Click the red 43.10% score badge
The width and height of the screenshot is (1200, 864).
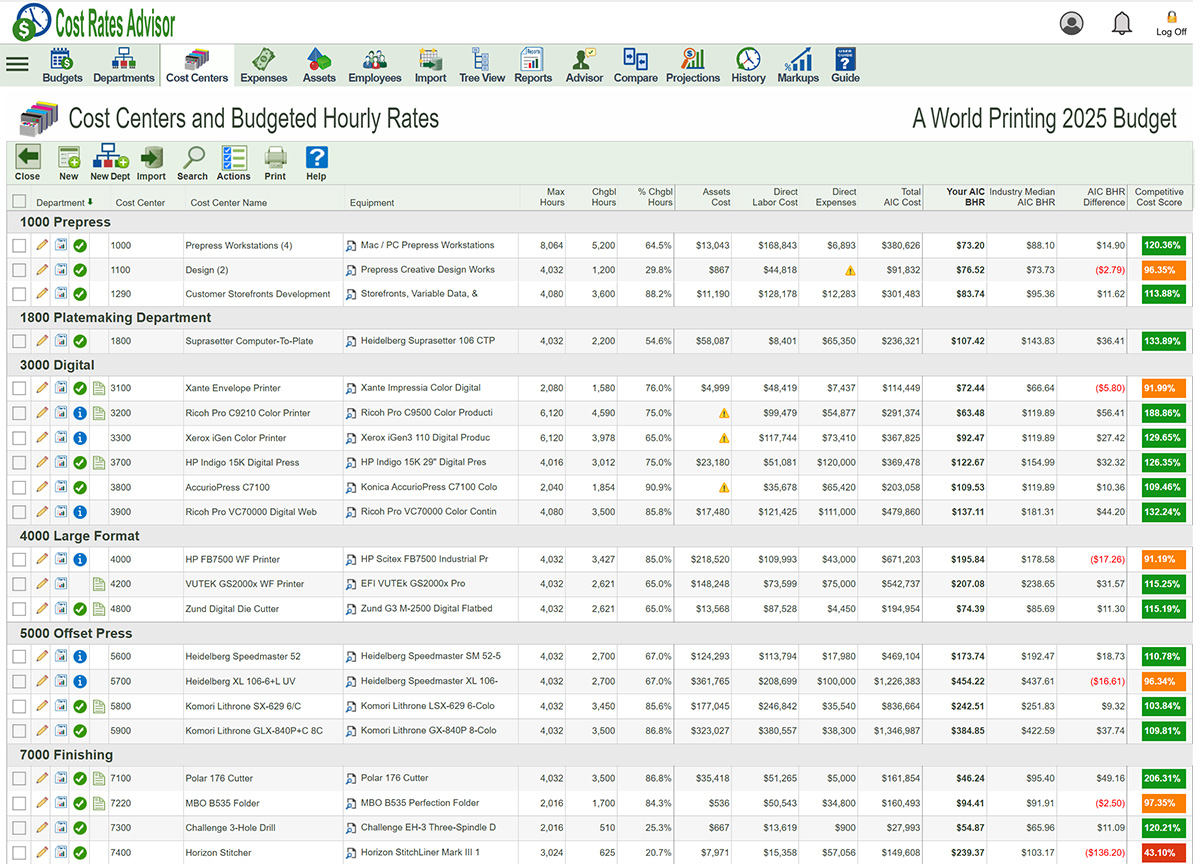tap(1163, 853)
